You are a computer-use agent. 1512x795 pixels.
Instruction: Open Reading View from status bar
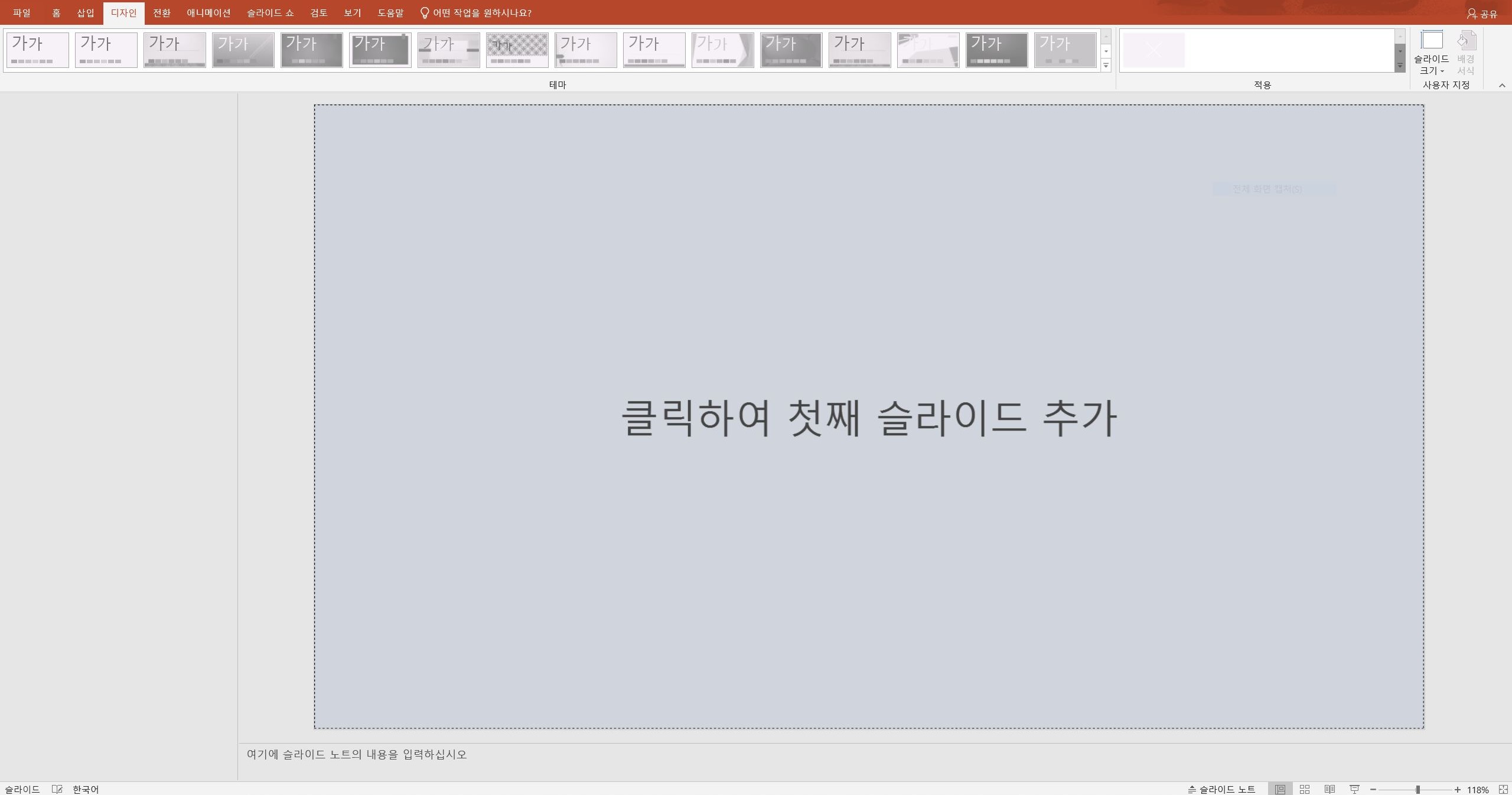[x=1329, y=789]
